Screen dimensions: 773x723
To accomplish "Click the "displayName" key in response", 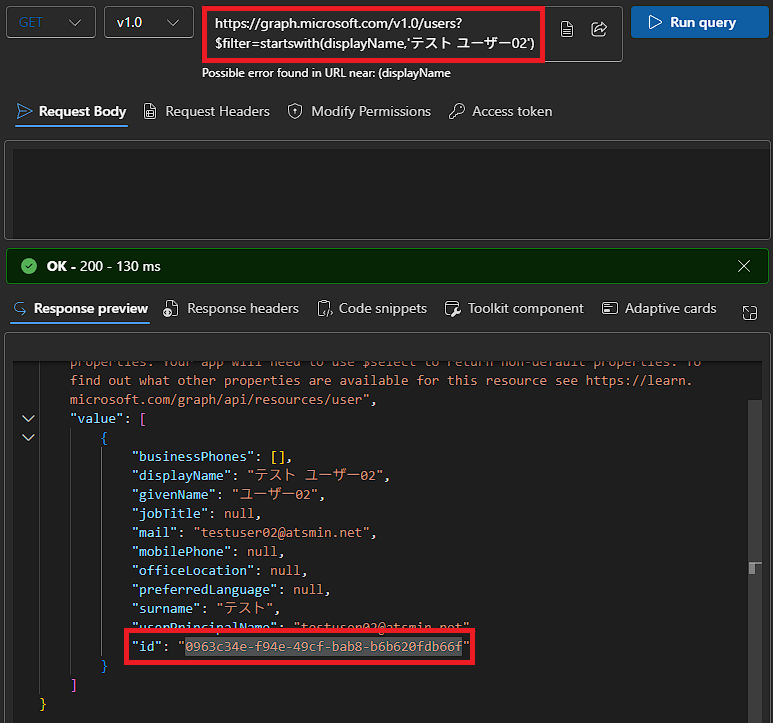I will coord(181,476).
